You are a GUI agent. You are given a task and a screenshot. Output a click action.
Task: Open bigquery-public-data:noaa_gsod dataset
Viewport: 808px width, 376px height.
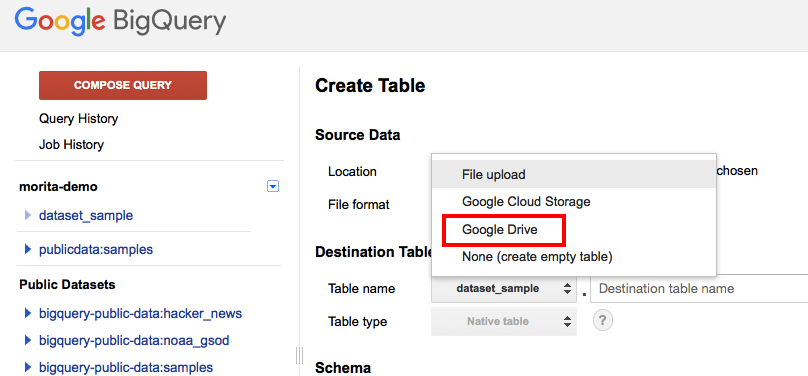(134, 340)
